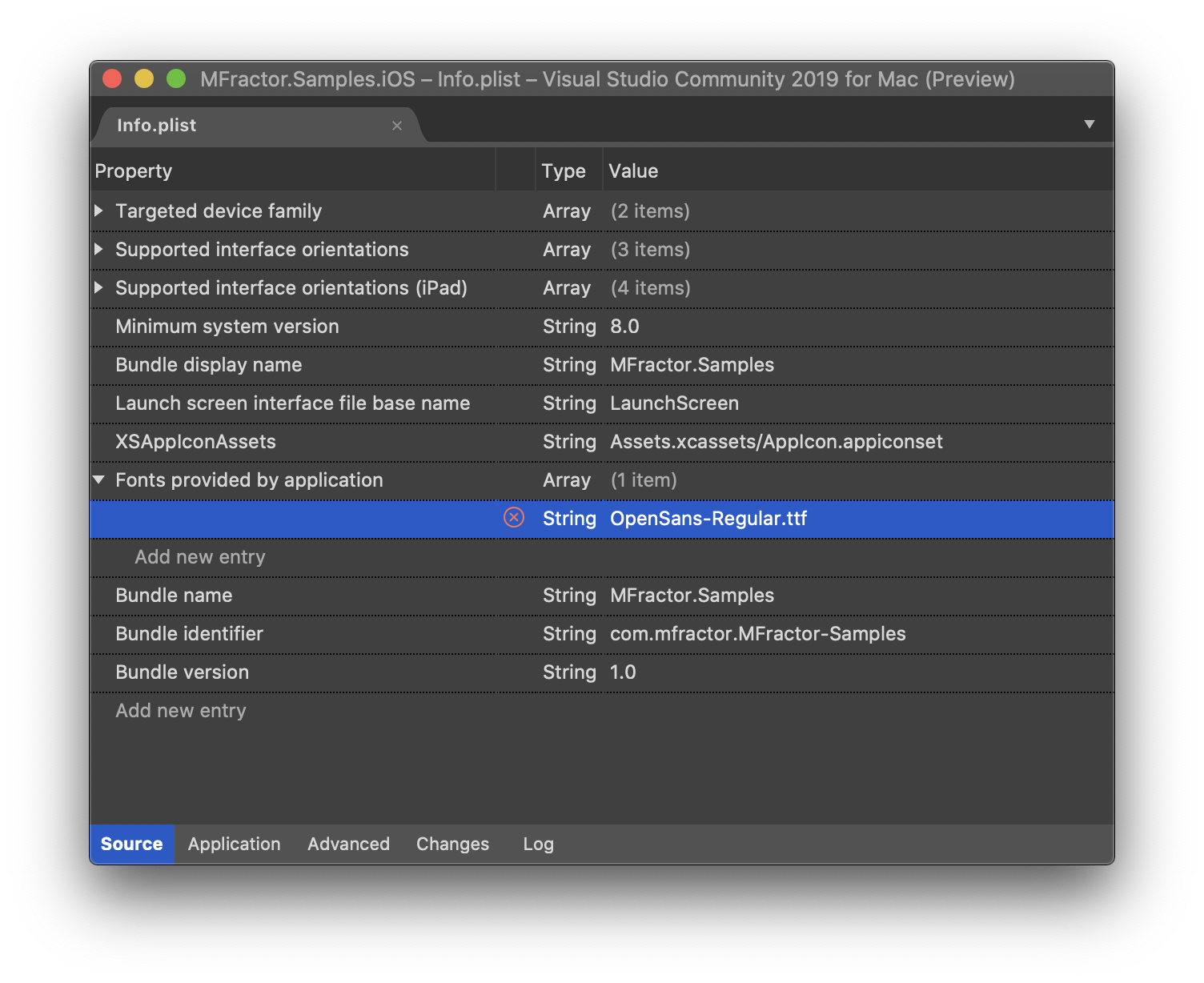Minimize the window with the yellow button

144,78
